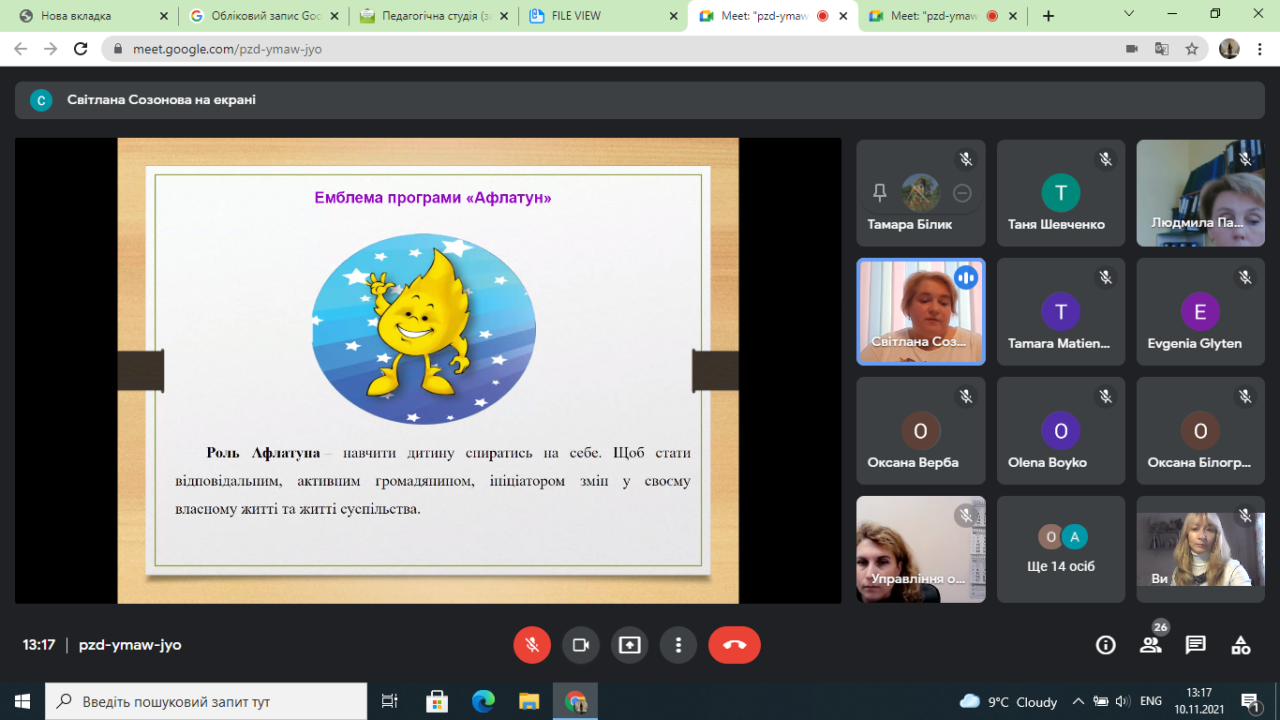The image size is (1280, 720).
Task: Click the muted mic icon on your own Ви tile
Action: 1246,516
